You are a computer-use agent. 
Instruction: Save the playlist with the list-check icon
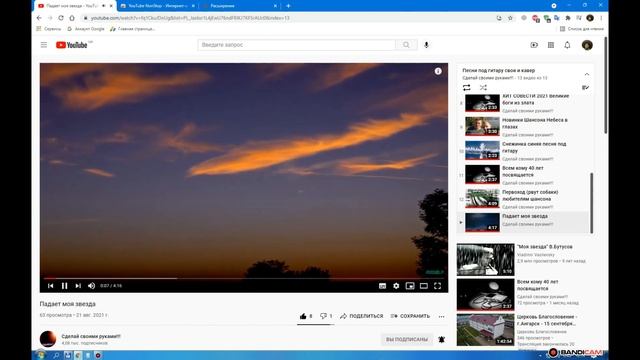[585, 87]
